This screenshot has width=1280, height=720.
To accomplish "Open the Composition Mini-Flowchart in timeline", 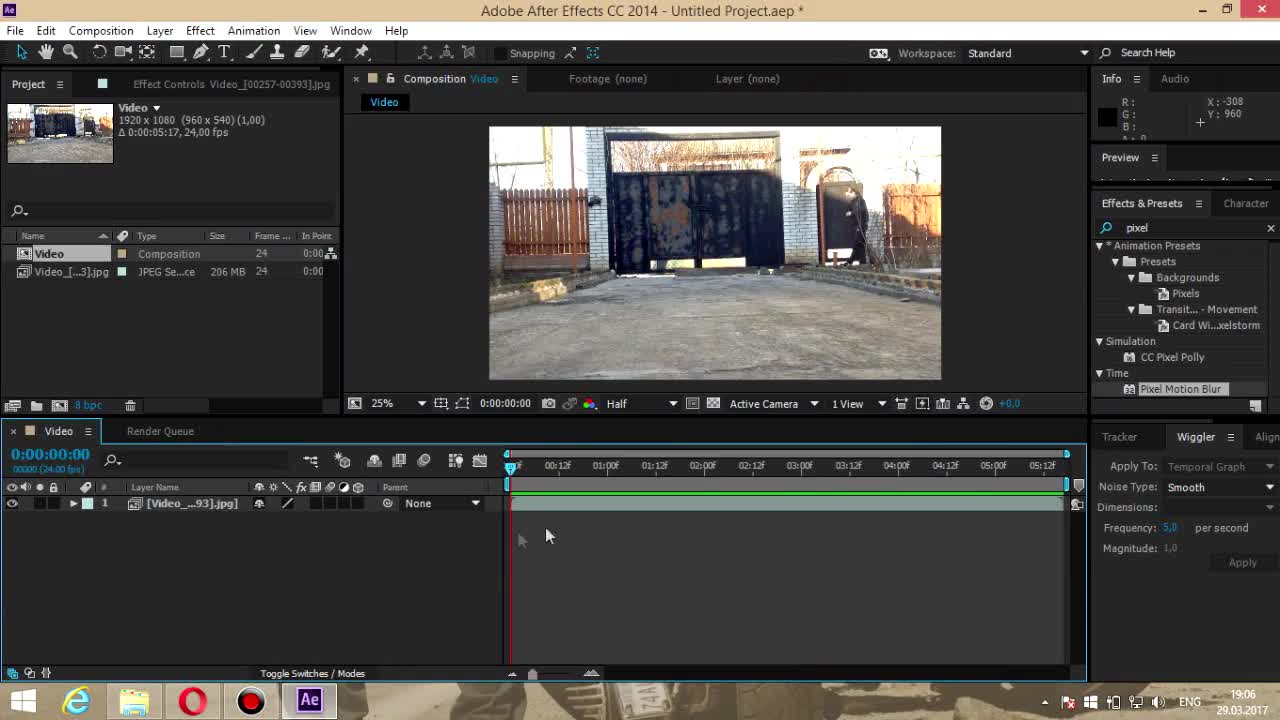I will coord(311,461).
